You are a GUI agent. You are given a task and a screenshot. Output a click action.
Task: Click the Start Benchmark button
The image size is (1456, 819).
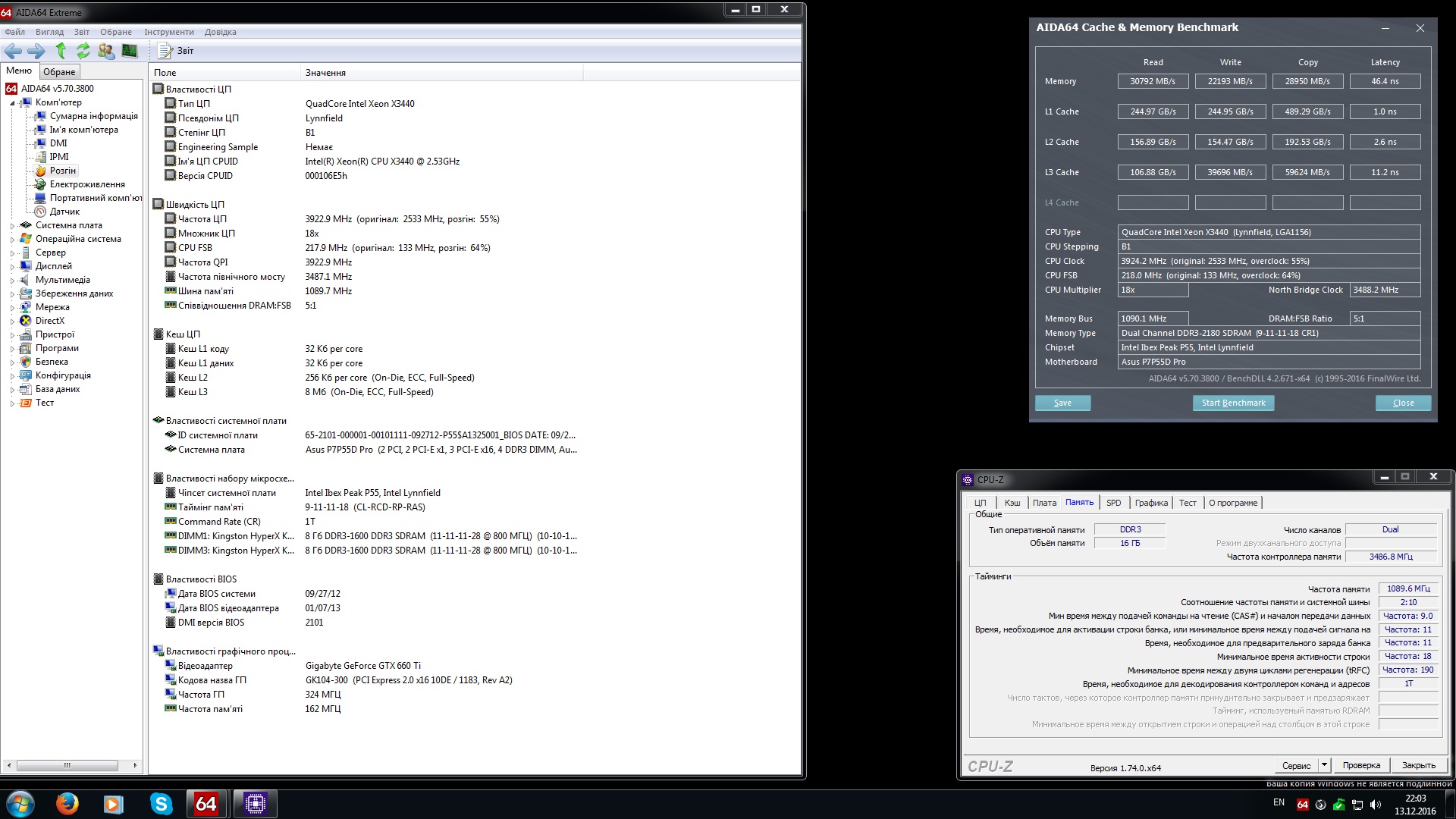tap(1233, 403)
